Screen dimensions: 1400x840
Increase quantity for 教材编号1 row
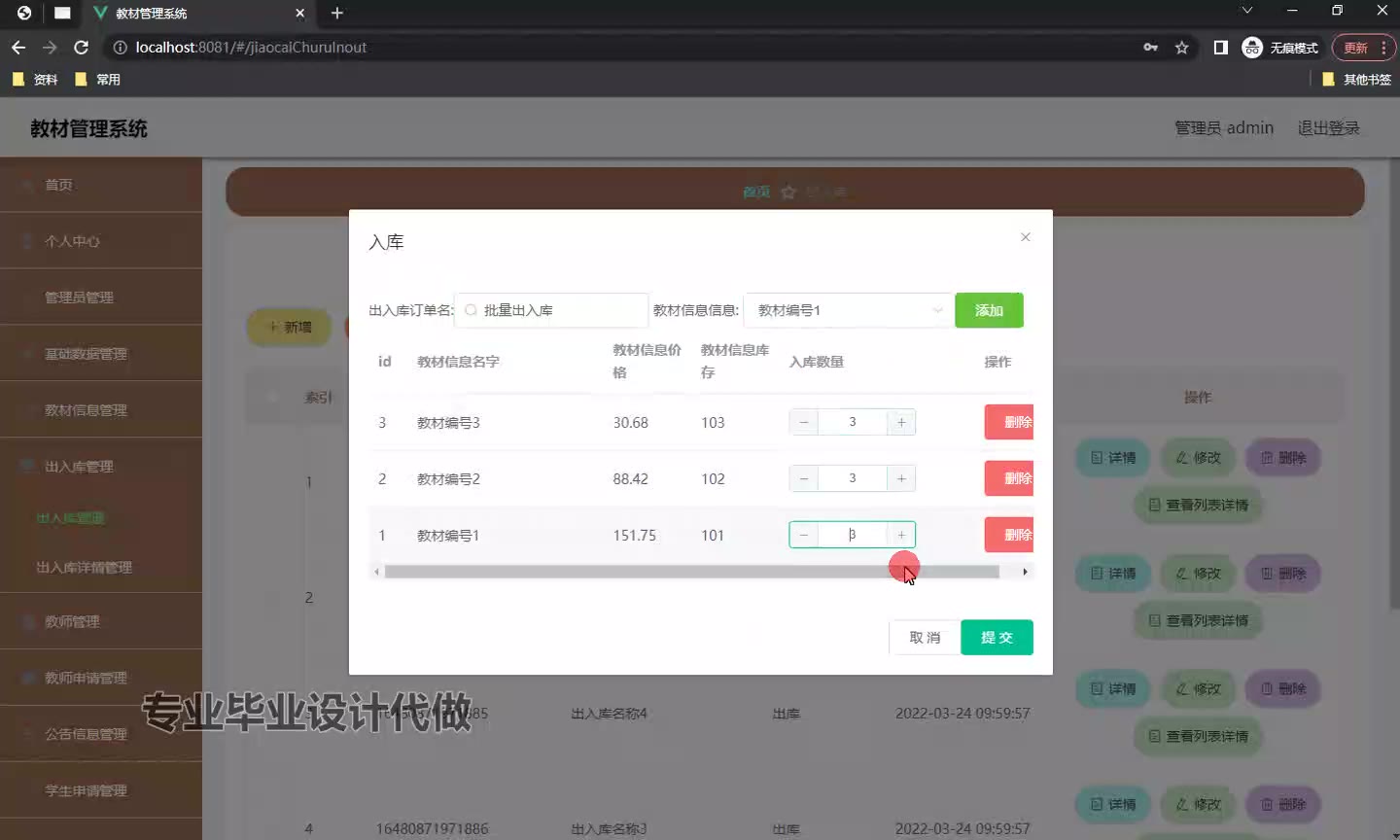(901, 535)
